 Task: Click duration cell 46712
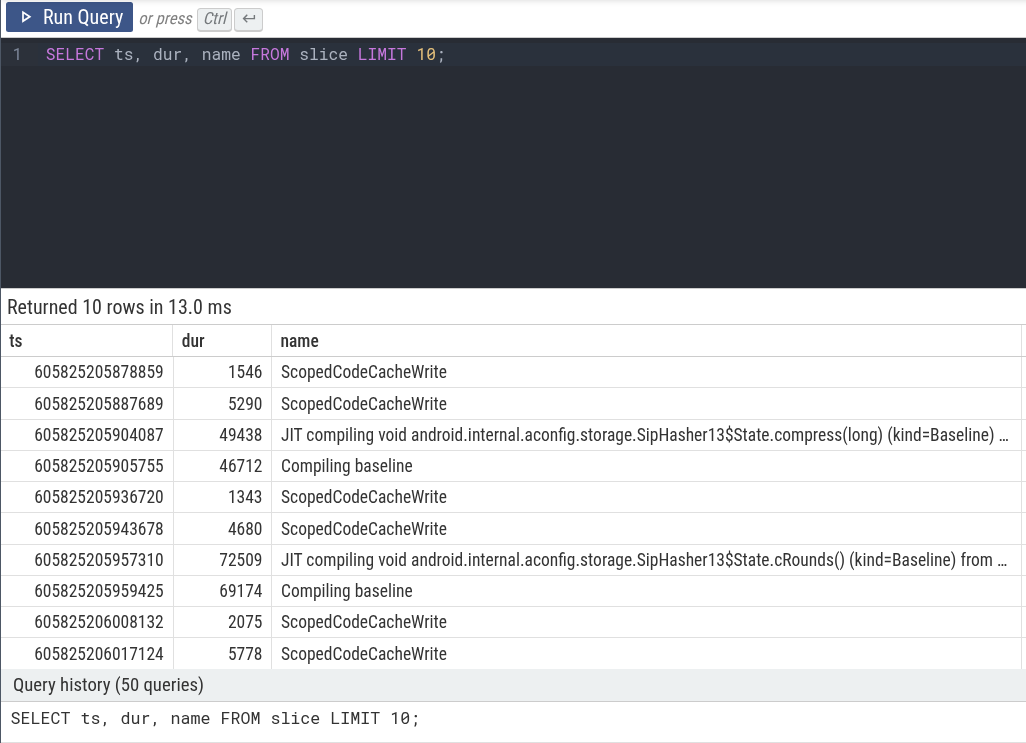tap(244, 466)
